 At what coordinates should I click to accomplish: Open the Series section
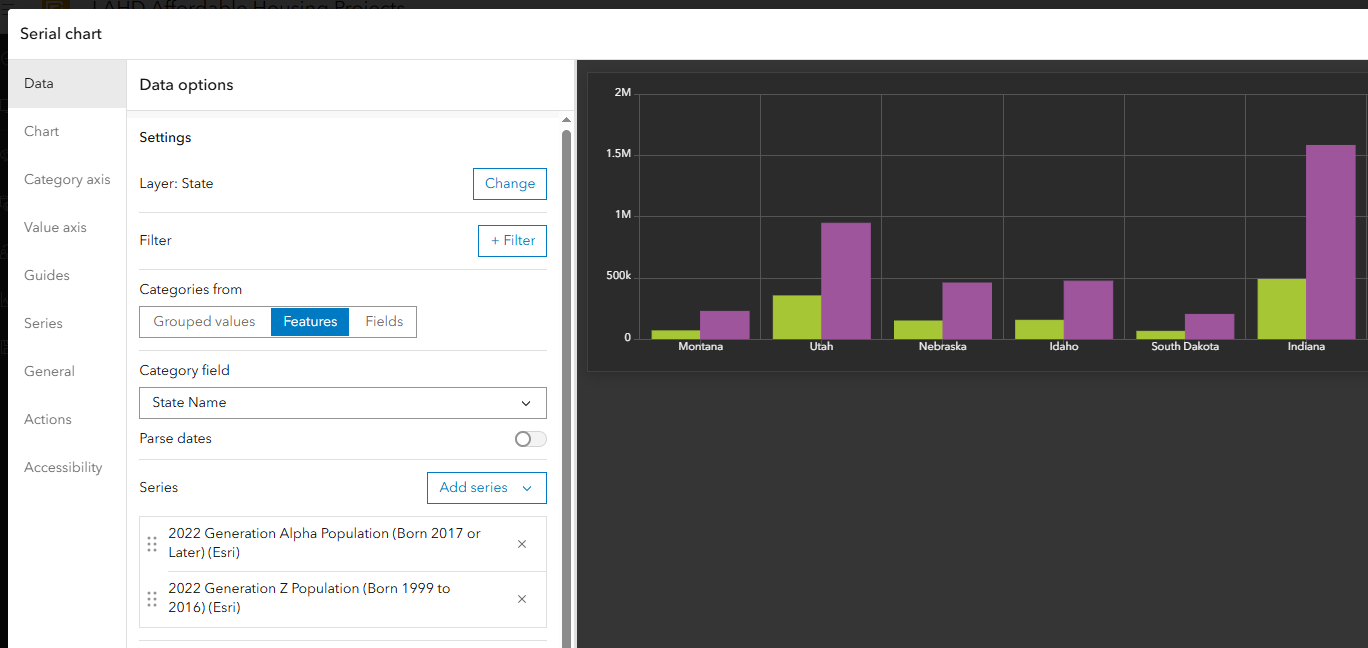coord(43,323)
